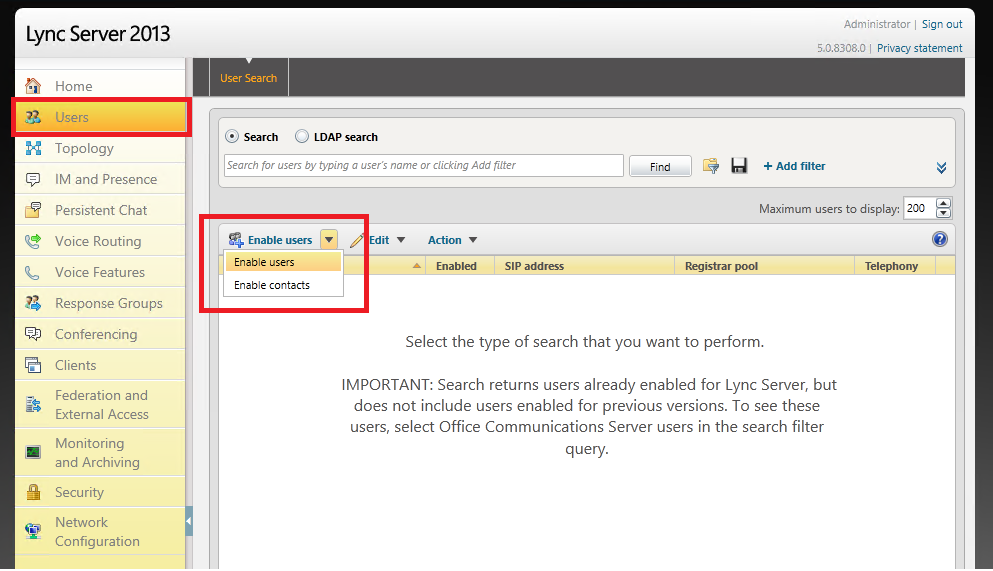Open saved query folder icon next to Find
This screenshot has height=571, width=993.
click(x=711, y=166)
